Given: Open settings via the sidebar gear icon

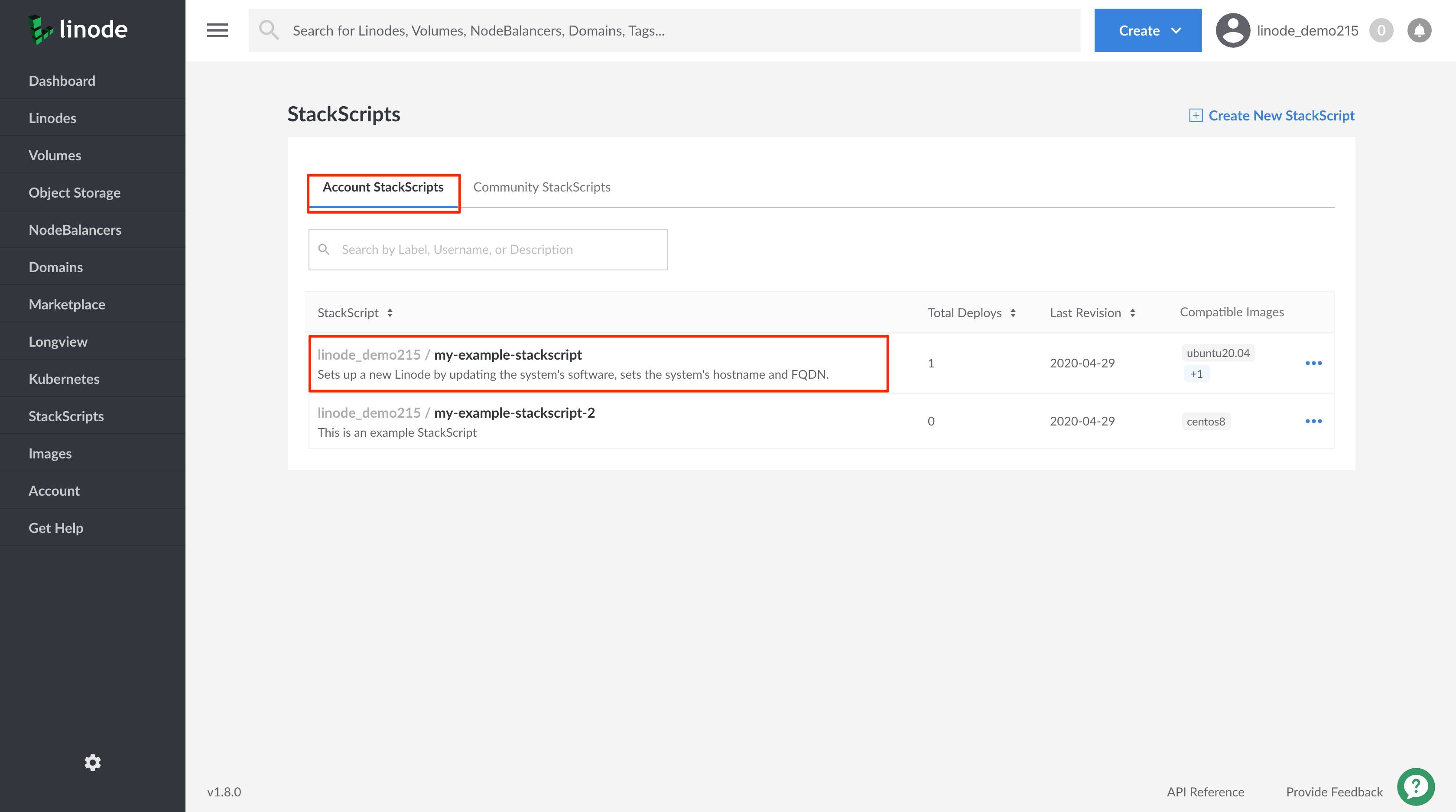Looking at the screenshot, I should point(92,762).
